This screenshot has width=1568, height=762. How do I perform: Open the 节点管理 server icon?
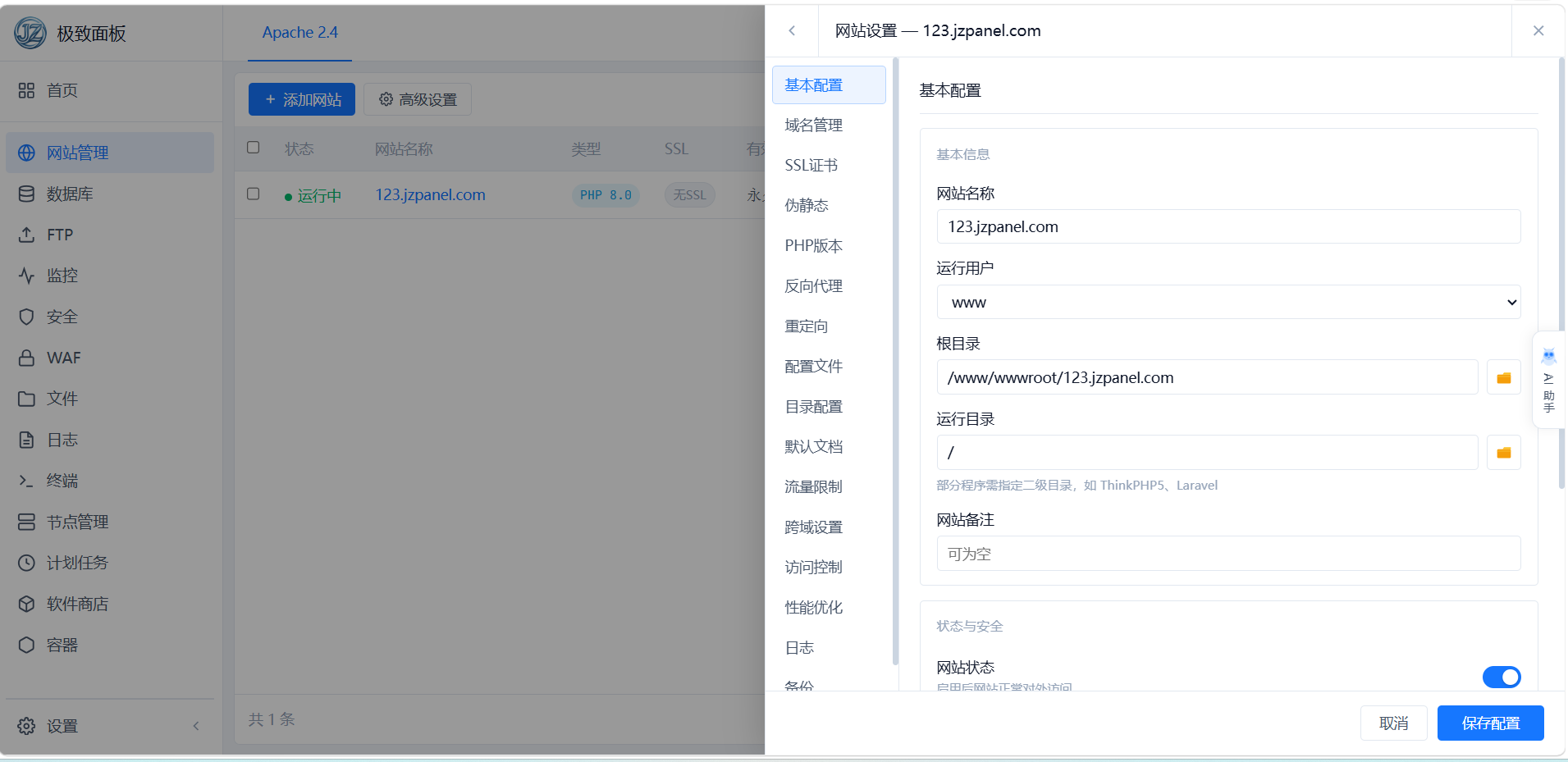coord(26,522)
